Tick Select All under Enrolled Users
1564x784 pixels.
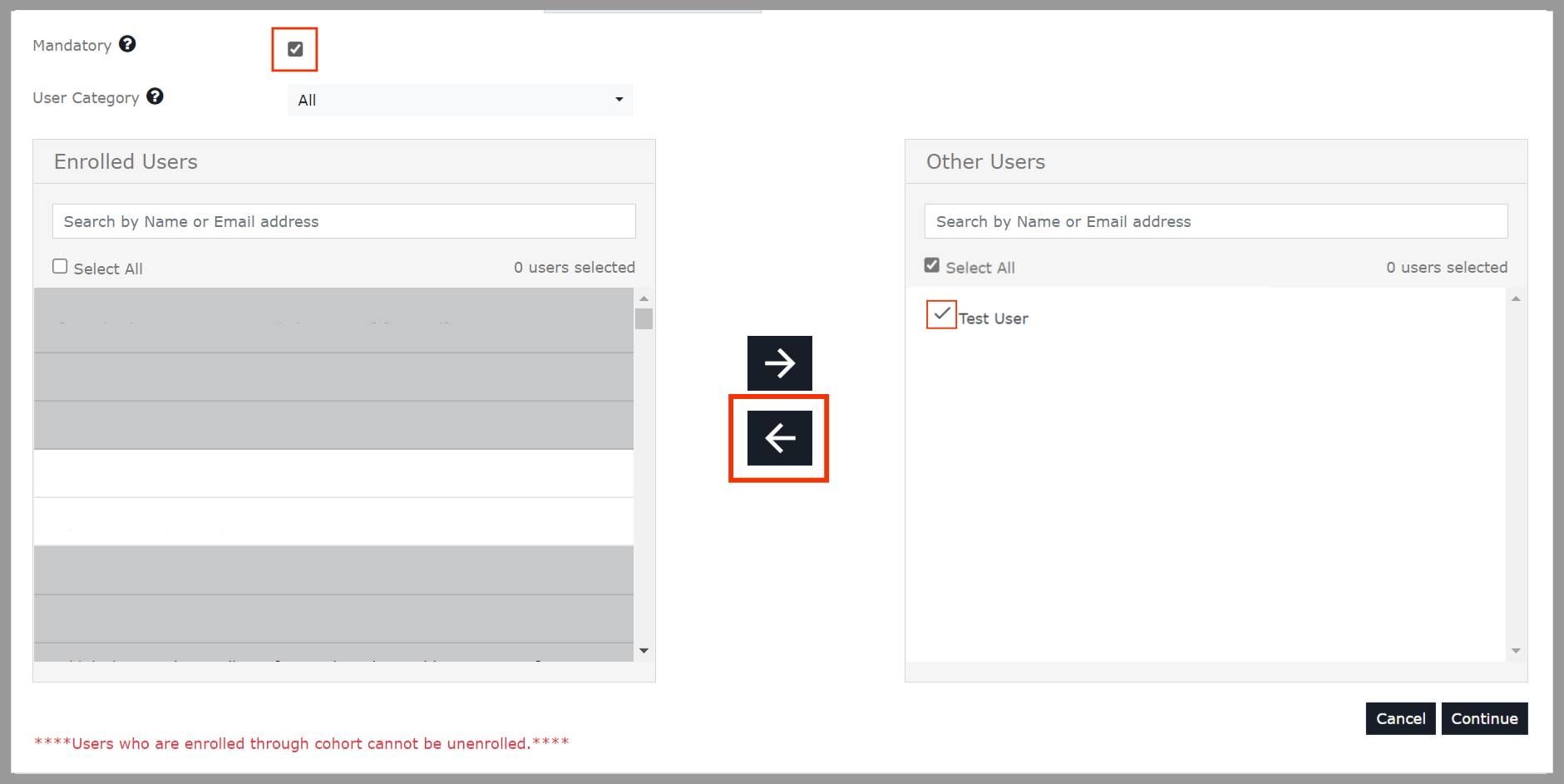click(x=60, y=267)
